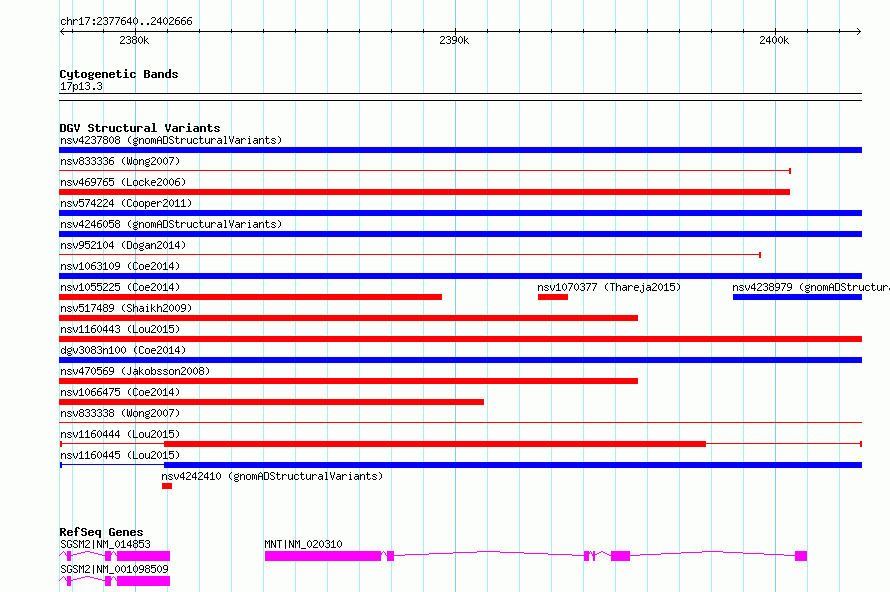This screenshot has height=592, width=890.
Task: Click the nsv4246058 gnomAD blue bar
Action: (x=460, y=234)
